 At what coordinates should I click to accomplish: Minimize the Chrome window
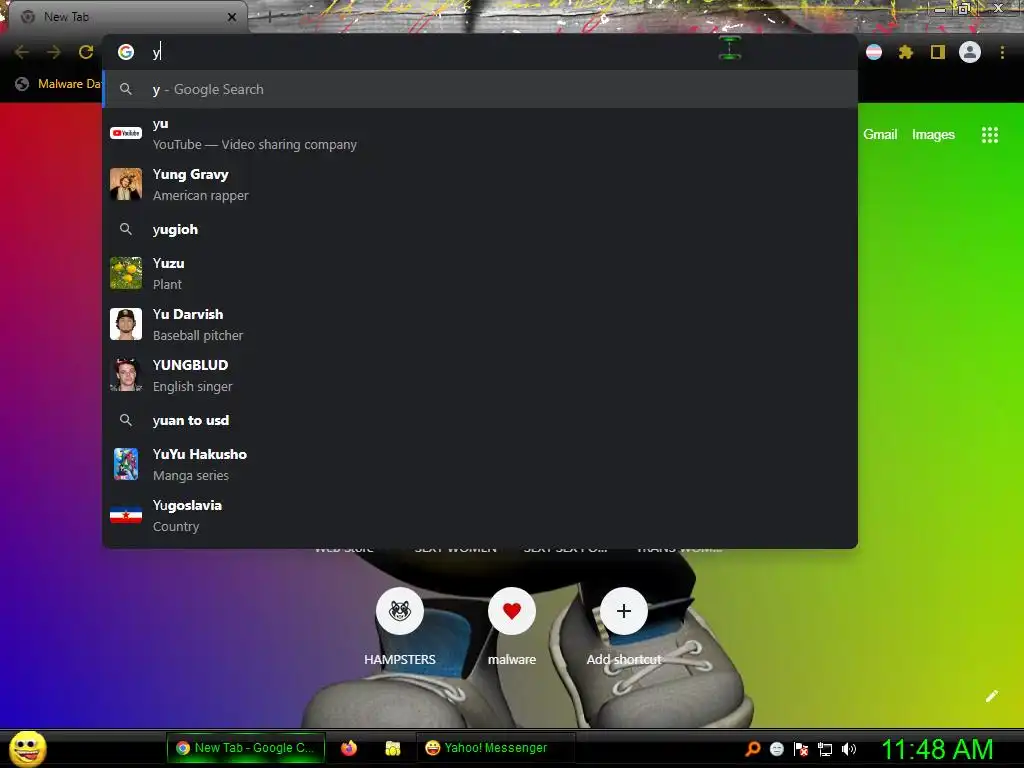(939, 8)
